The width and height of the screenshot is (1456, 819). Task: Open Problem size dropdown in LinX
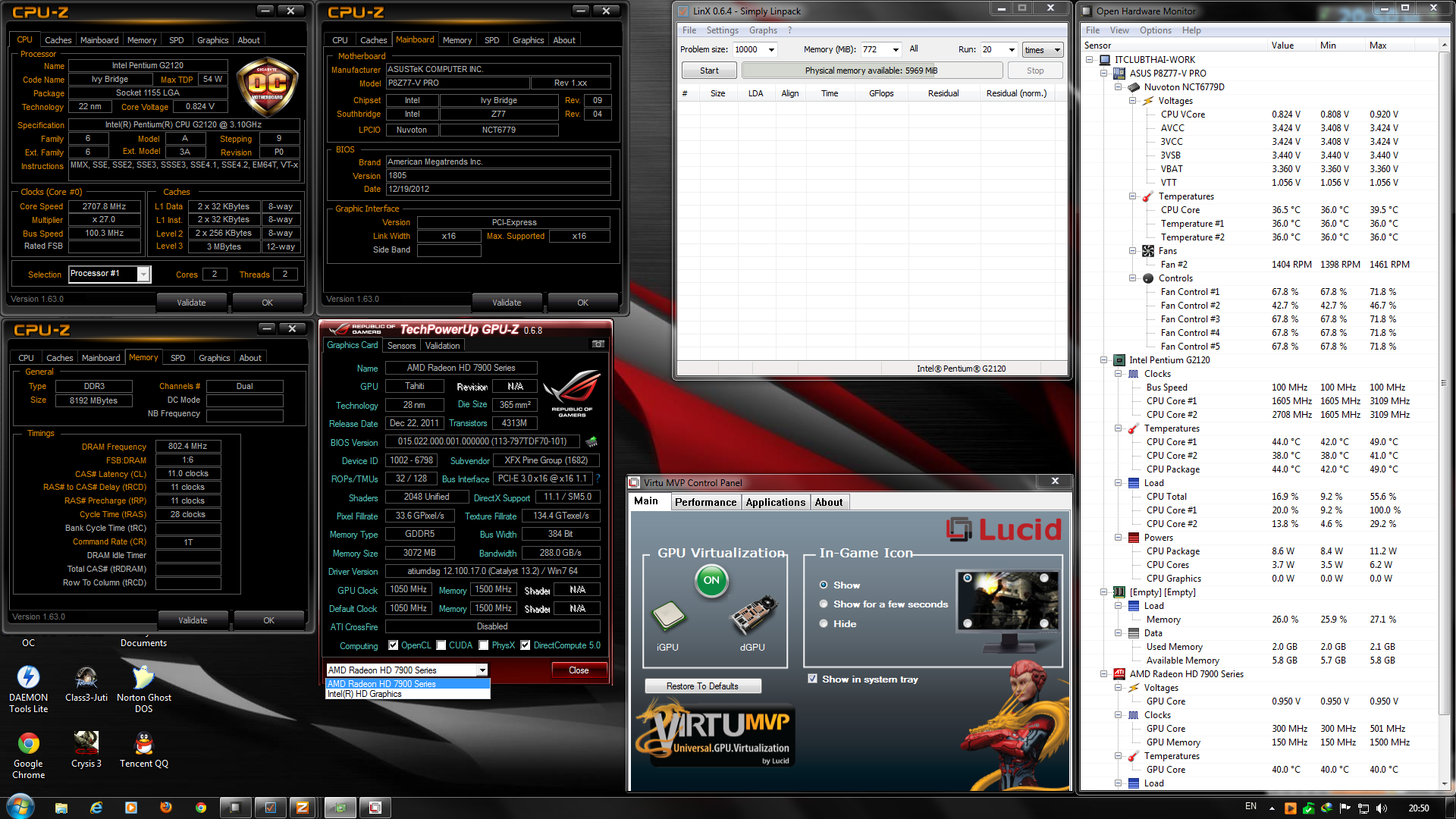pyautogui.click(x=771, y=49)
